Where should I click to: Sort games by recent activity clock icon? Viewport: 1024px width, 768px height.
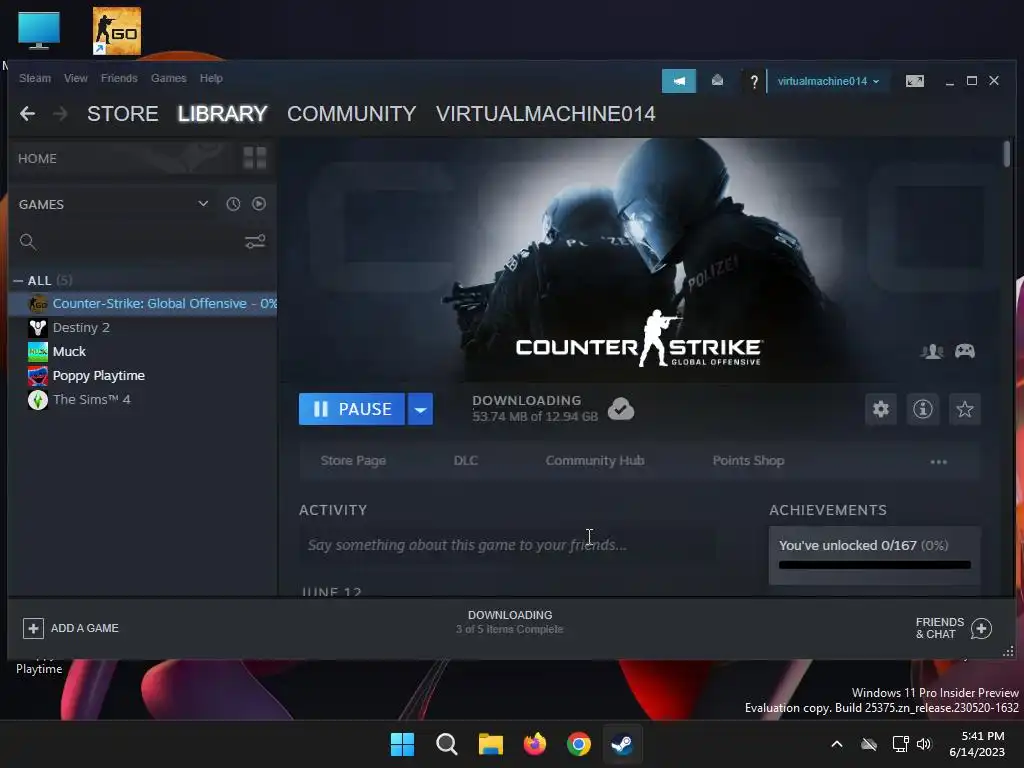point(233,204)
